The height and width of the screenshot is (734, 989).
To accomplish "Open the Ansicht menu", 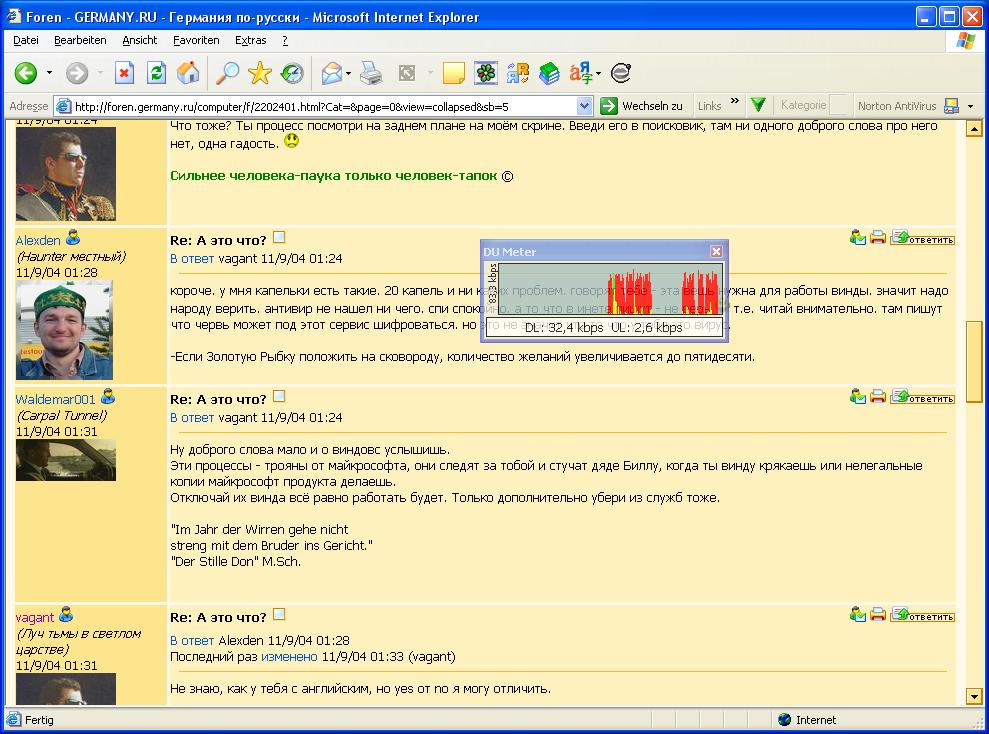I will click(x=139, y=40).
